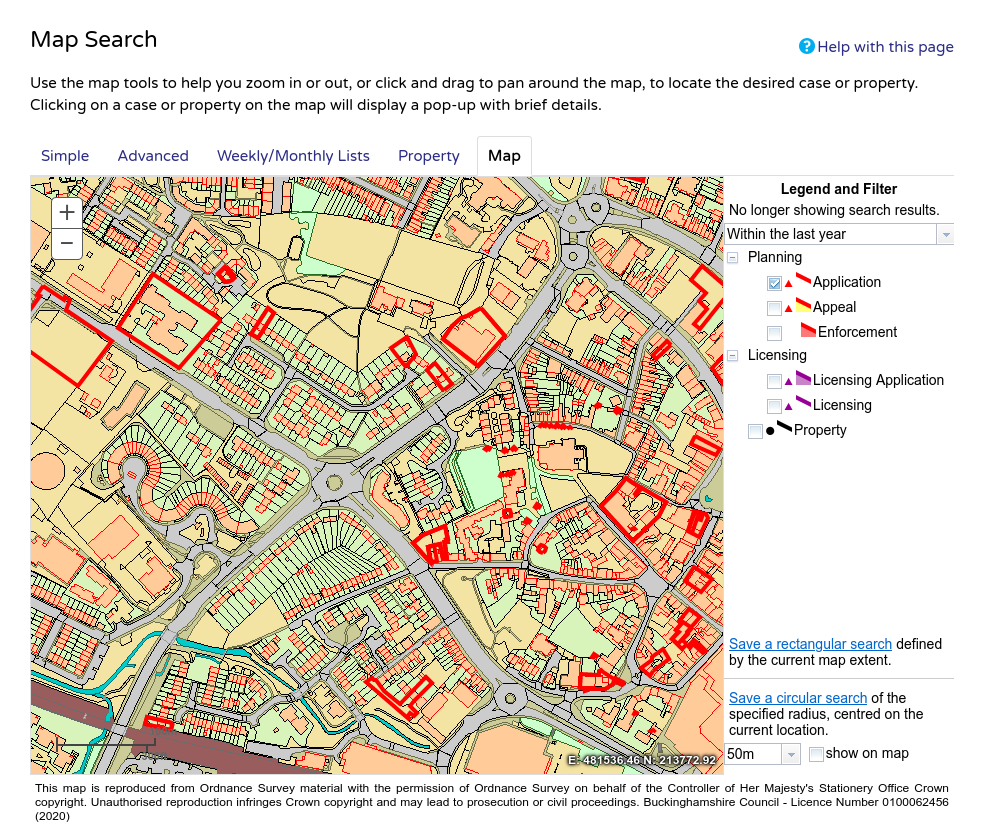Open the Weekly/Monthly Lists tab

point(293,156)
